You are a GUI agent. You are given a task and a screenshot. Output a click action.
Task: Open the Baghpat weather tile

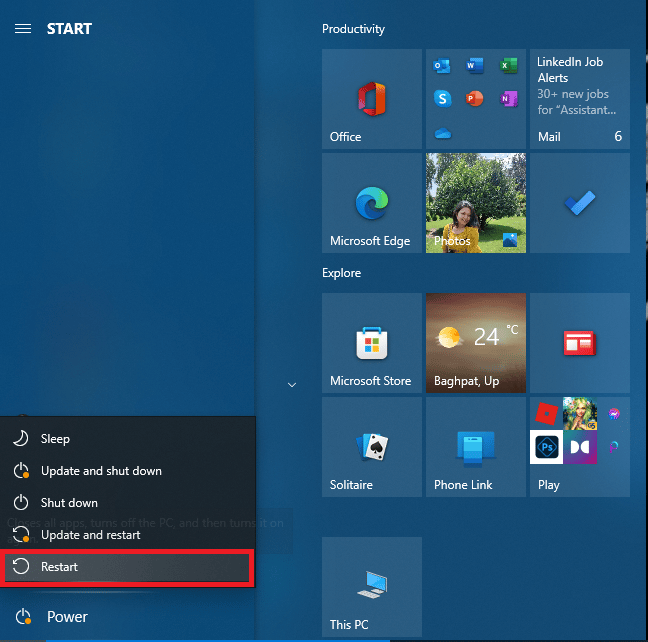click(x=476, y=343)
